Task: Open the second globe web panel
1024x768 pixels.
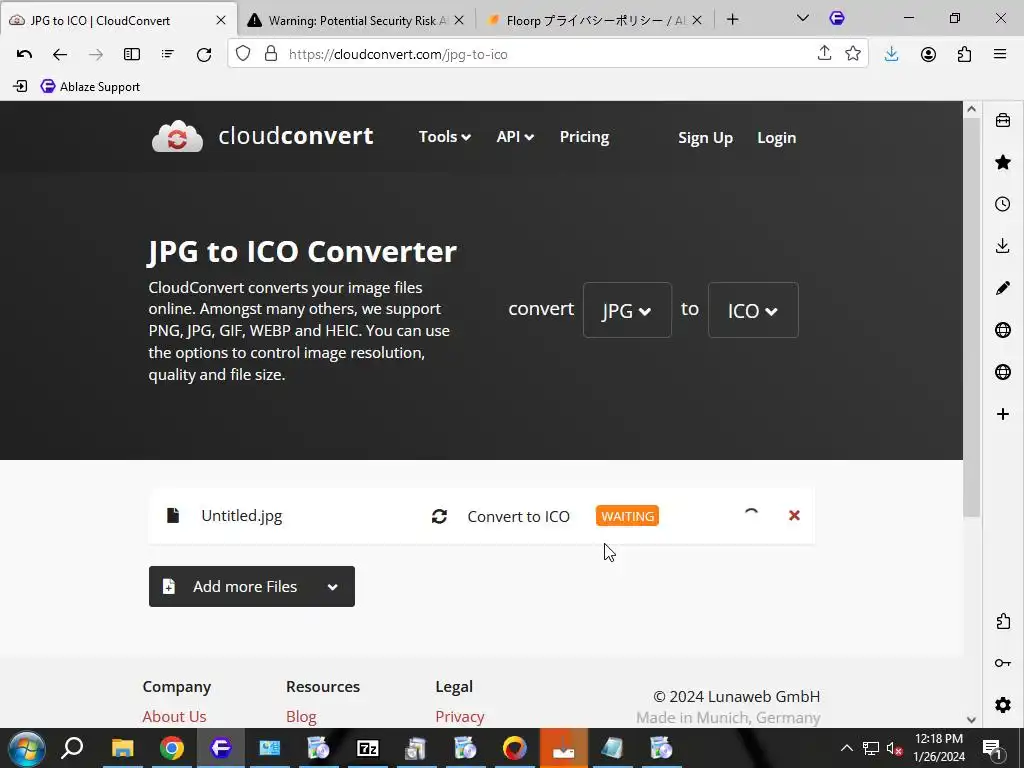Action: point(1003,372)
